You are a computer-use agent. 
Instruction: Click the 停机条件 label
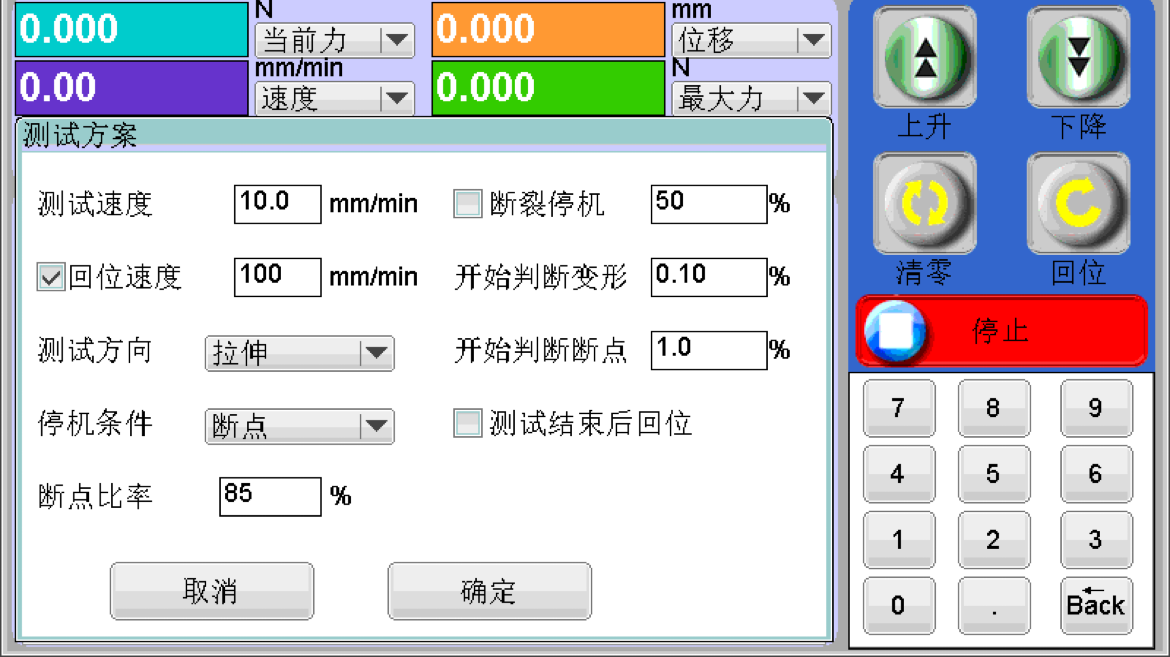coord(95,423)
